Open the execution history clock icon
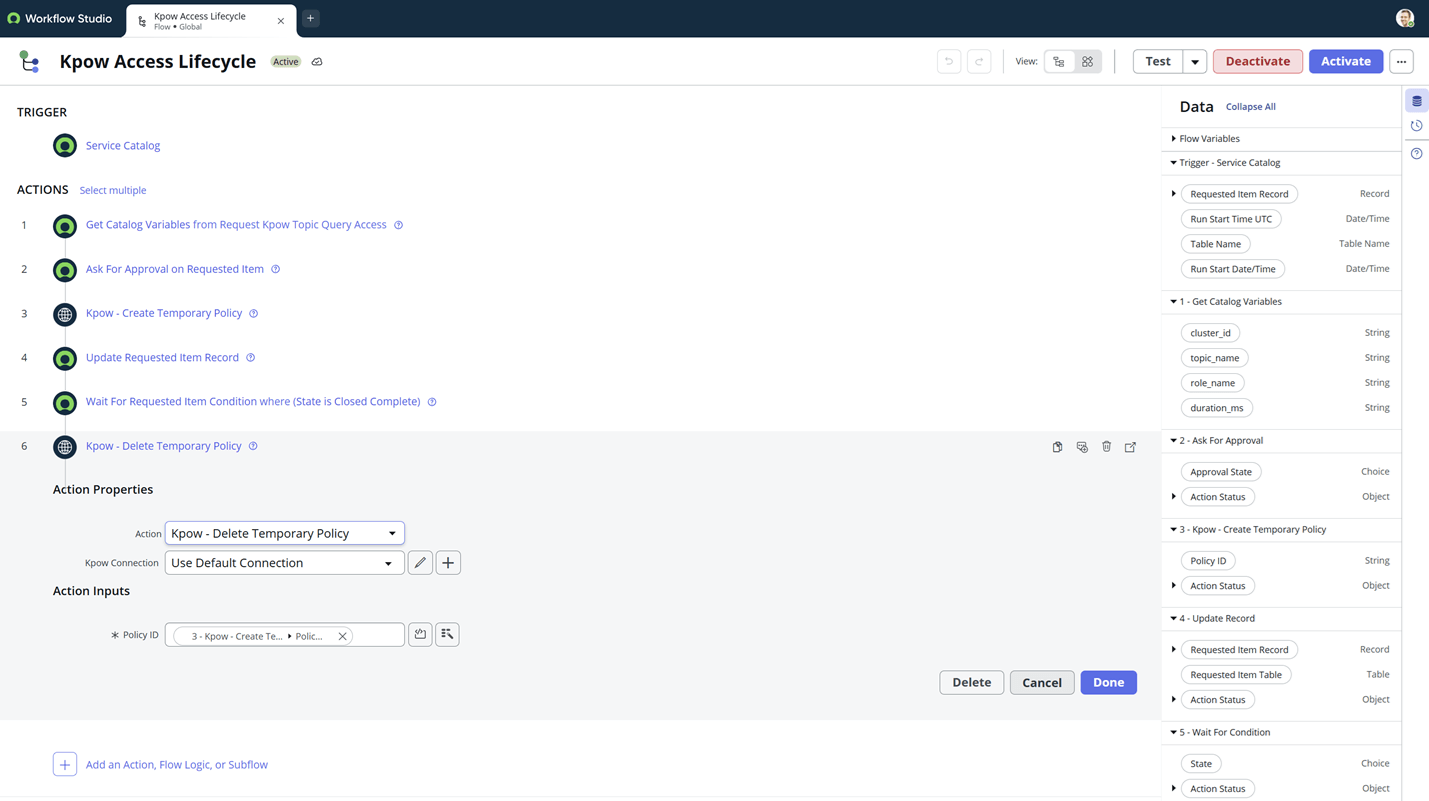 1417,126
